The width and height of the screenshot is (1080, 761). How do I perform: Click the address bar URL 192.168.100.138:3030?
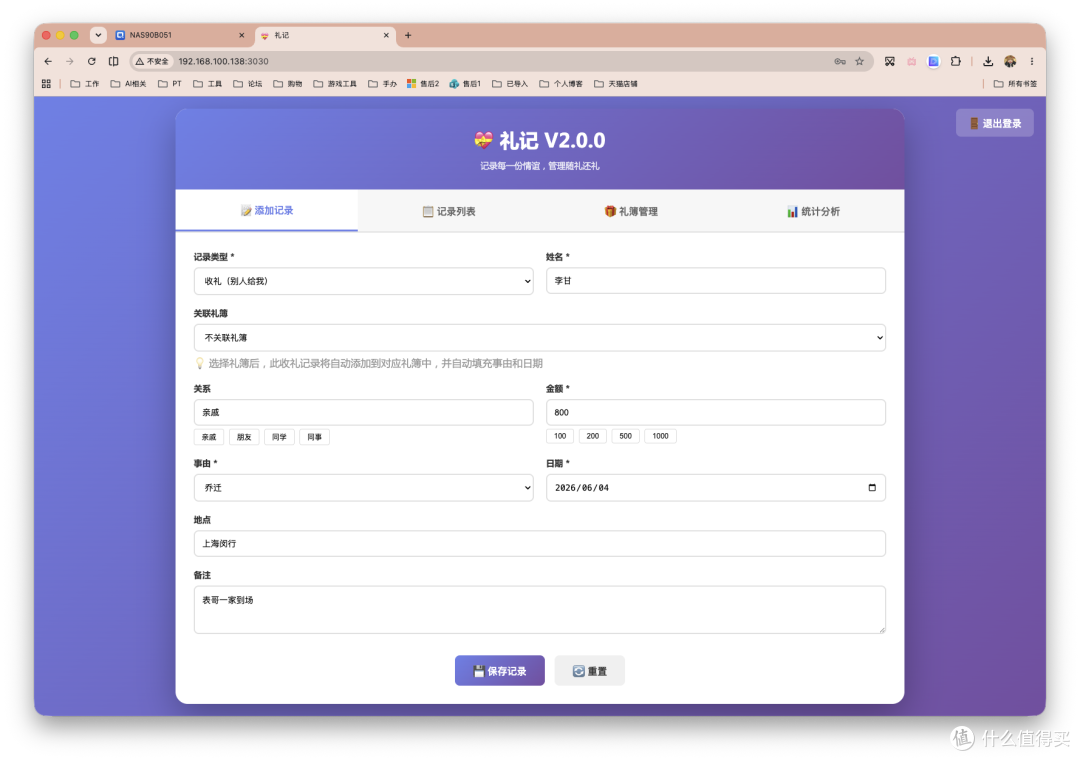223,61
